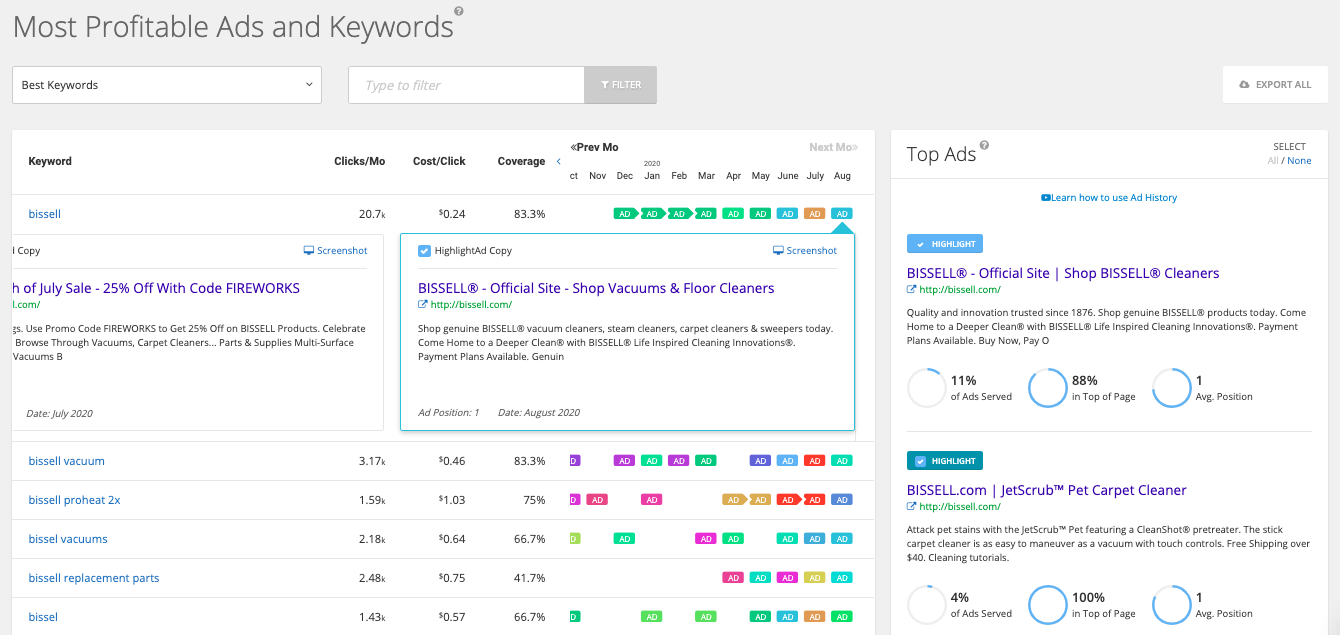Select orange April ad badge in bissell proheat 2x row
Image resolution: width=1340 pixels, height=635 pixels.
click(734, 500)
